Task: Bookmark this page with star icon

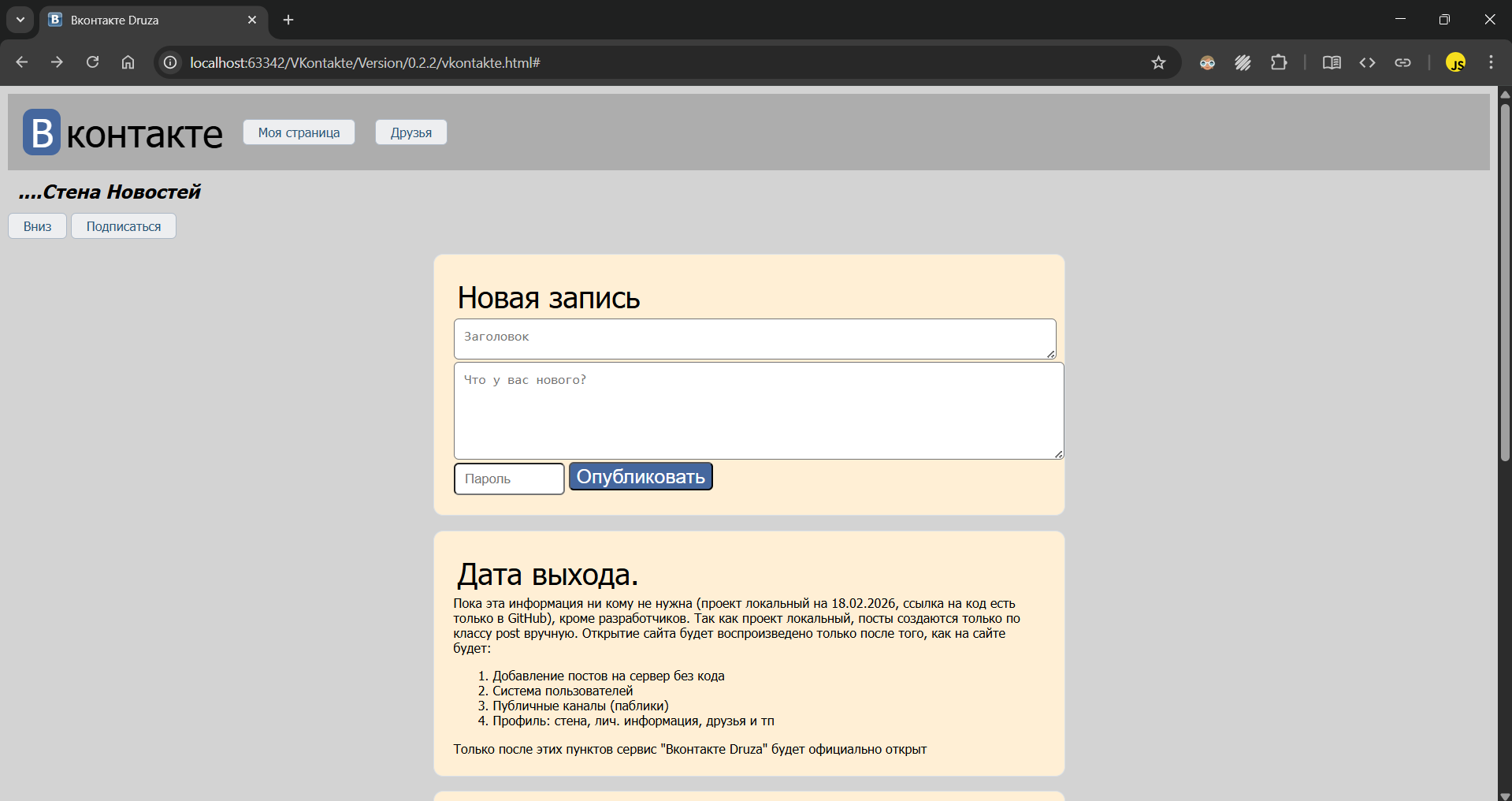Action: coord(1158,62)
